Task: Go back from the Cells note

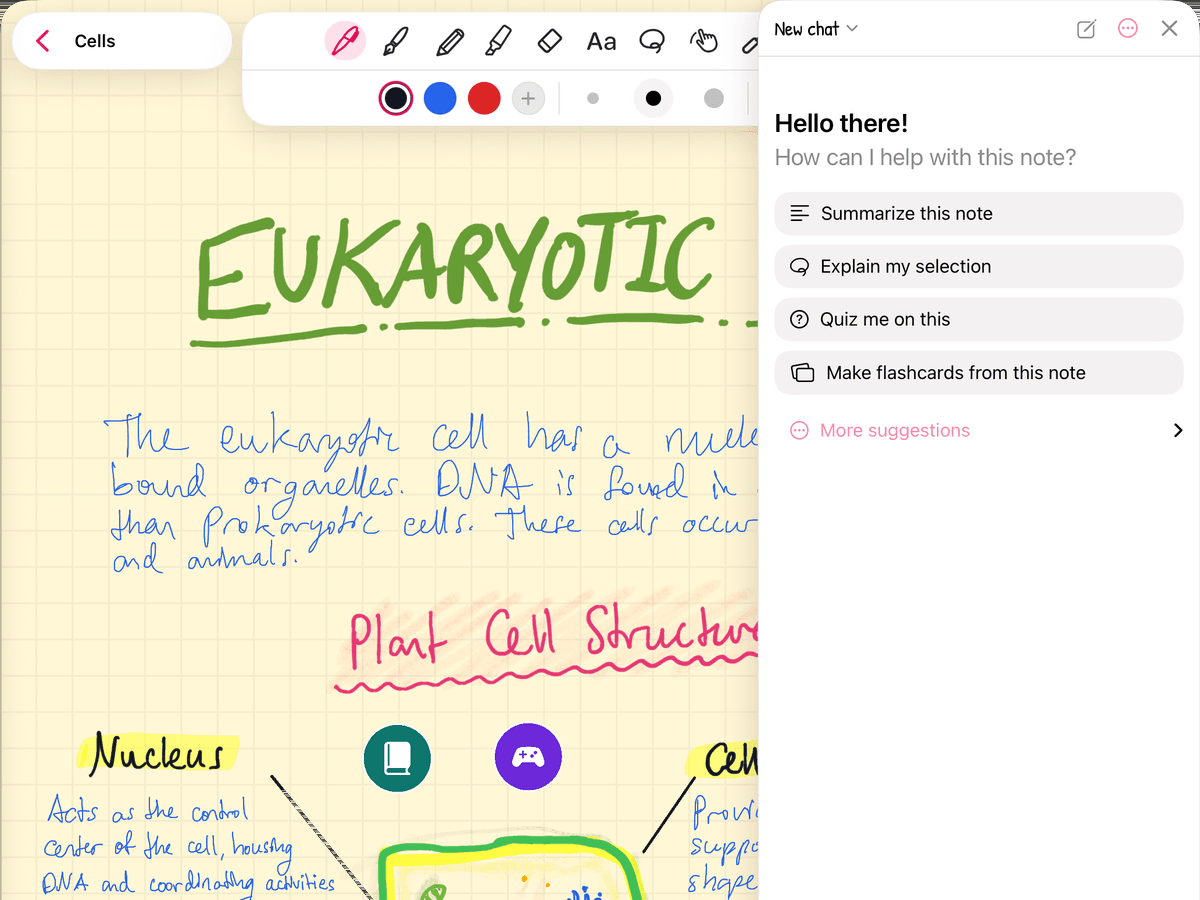Action: [x=42, y=41]
